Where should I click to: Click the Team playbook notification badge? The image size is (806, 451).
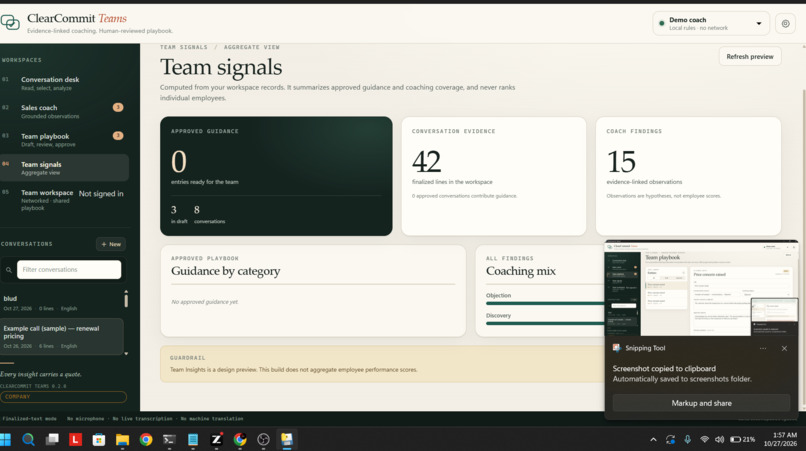(x=118, y=136)
